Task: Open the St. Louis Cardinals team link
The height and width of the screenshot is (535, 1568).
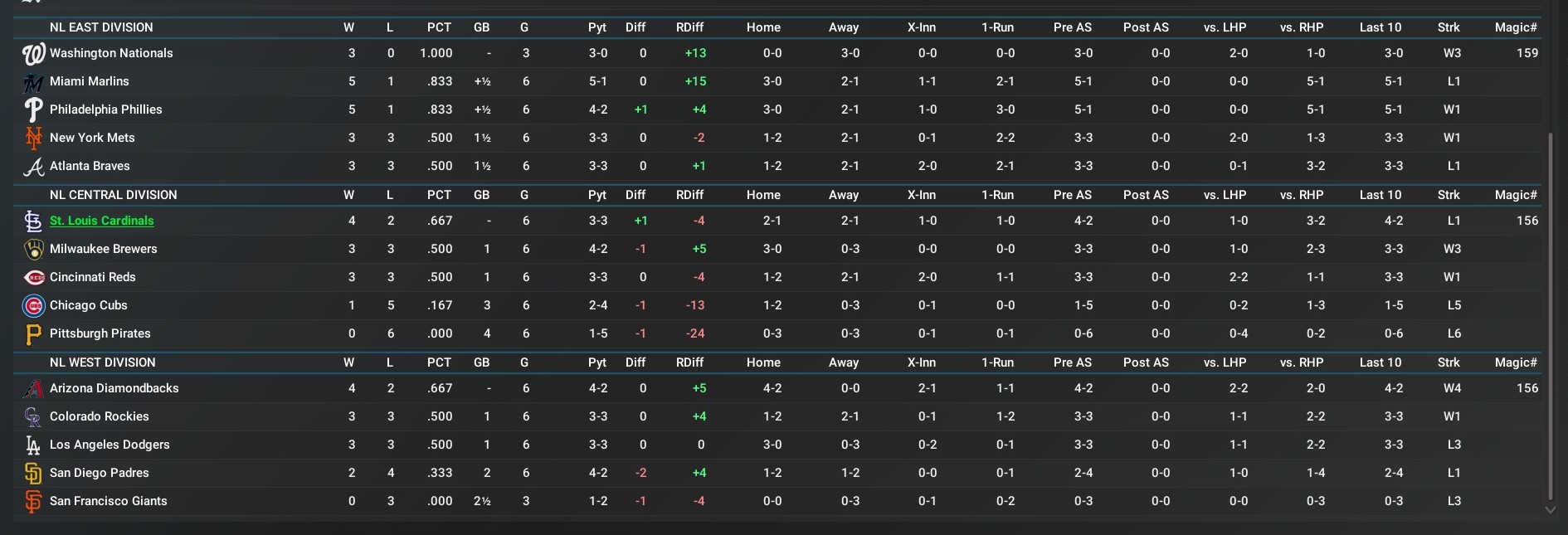Action: [x=101, y=221]
